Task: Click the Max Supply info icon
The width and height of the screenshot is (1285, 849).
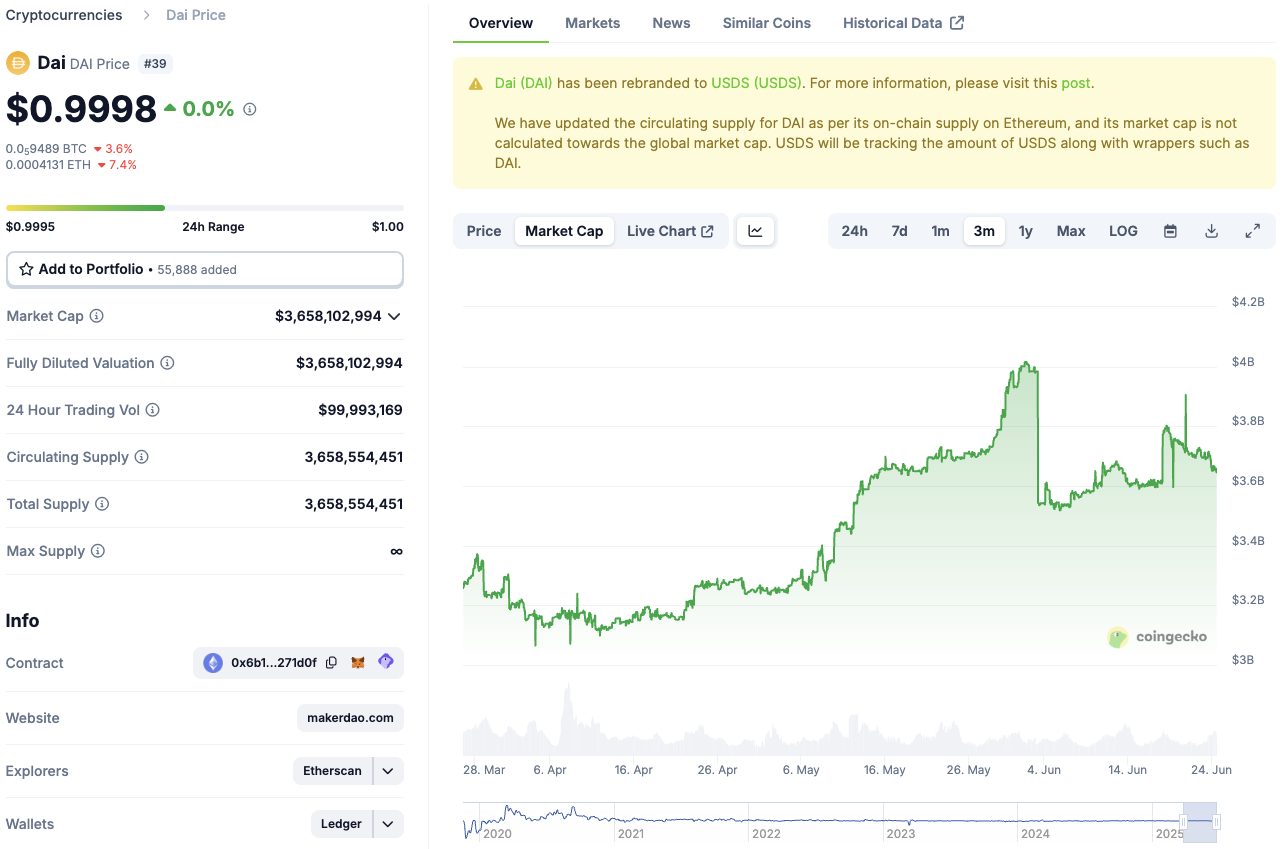Action: click(x=98, y=551)
